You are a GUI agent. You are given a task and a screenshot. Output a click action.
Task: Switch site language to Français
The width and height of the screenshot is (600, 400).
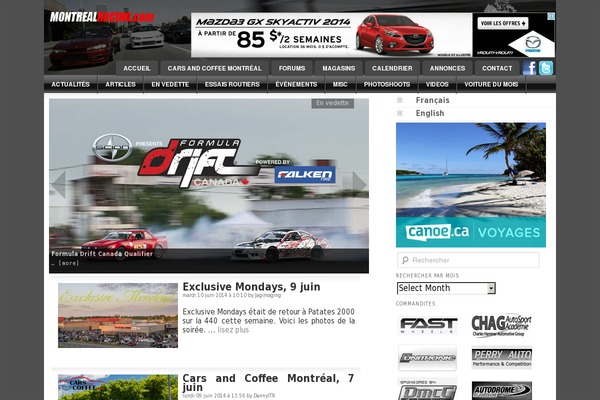pos(432,100)
